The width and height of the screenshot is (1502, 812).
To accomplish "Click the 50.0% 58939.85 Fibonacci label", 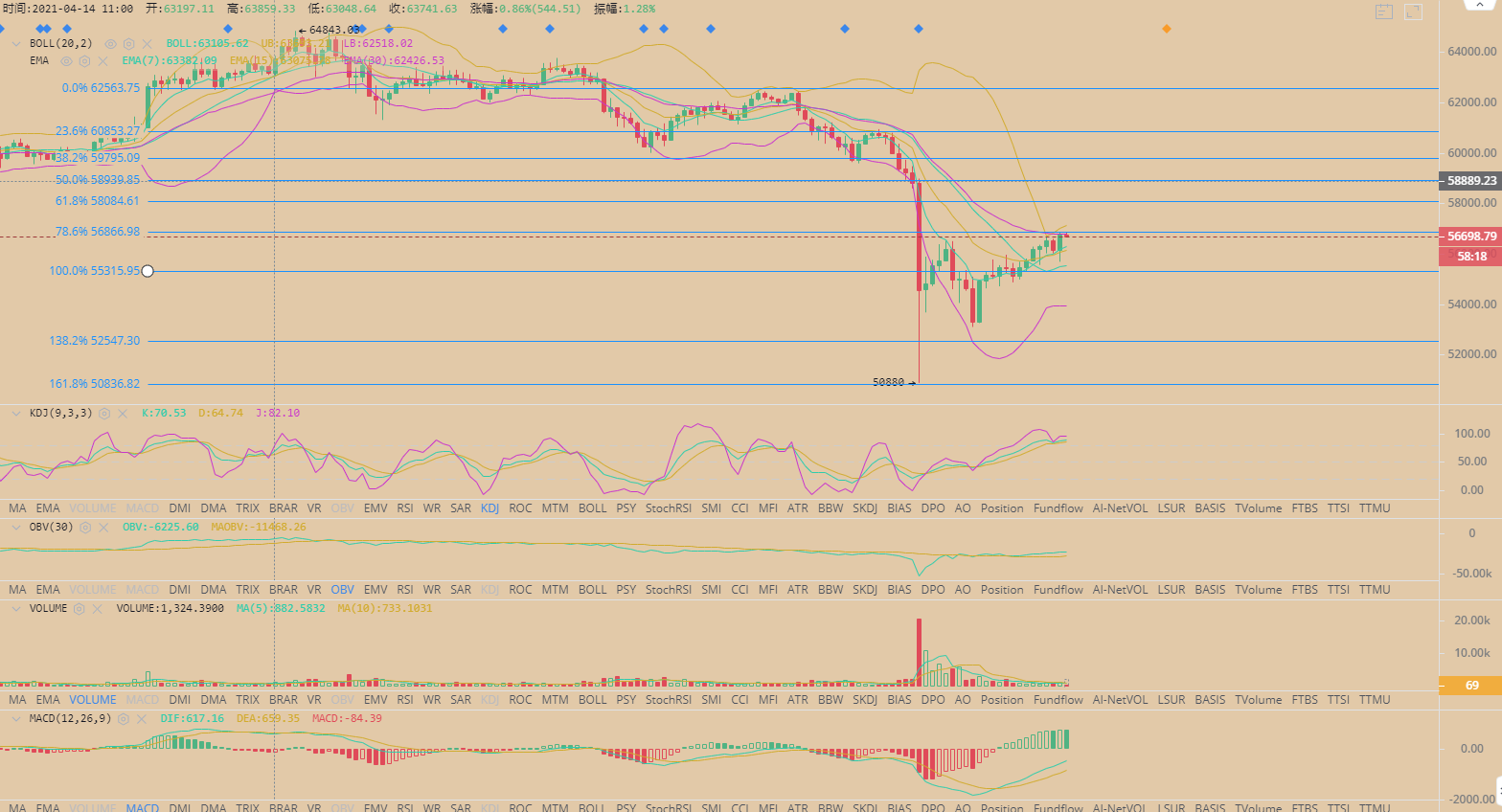I will (x=98, y=180).
